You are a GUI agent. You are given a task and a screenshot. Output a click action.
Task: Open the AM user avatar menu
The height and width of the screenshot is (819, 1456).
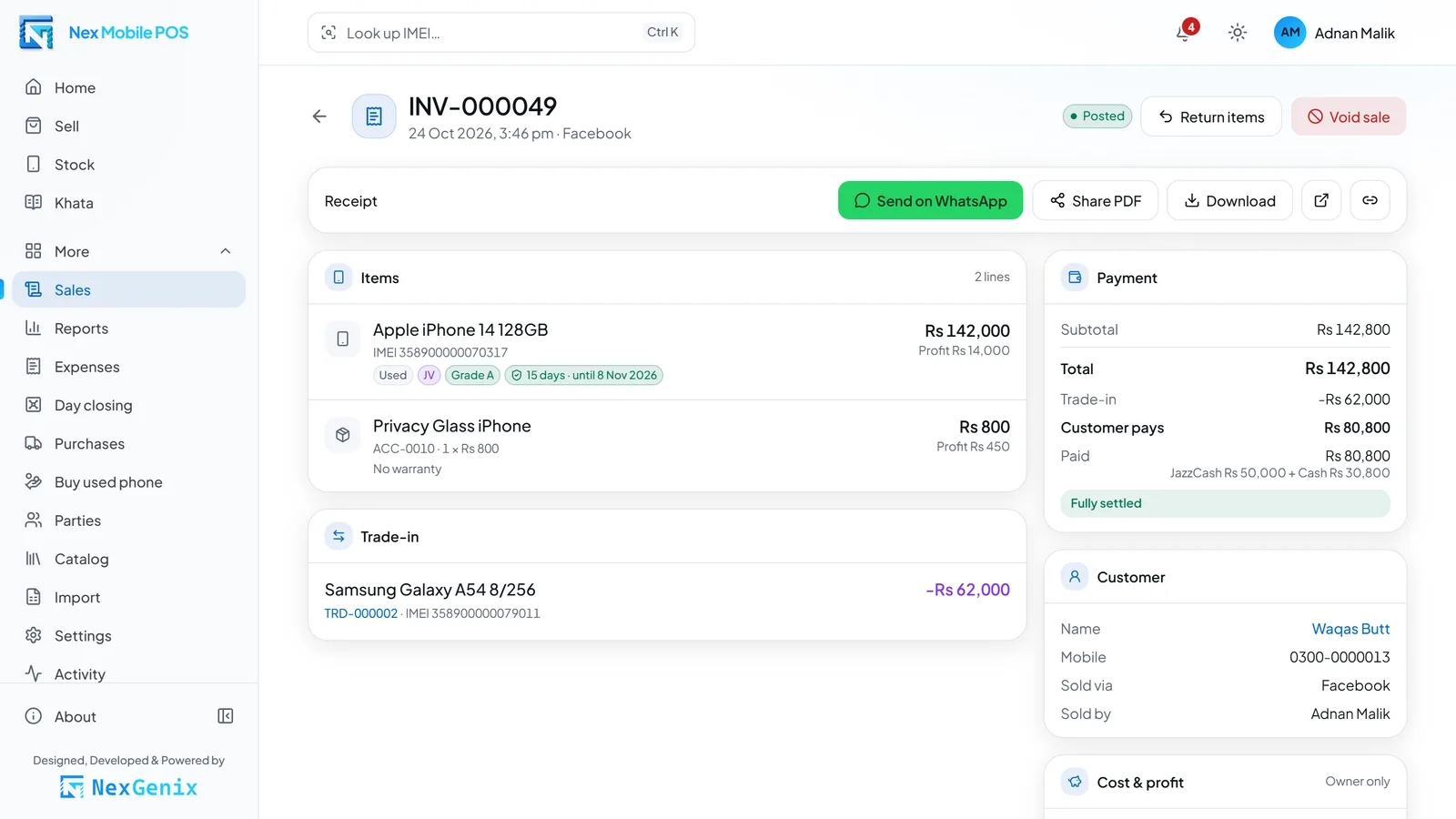click(x=1289, y=33)
